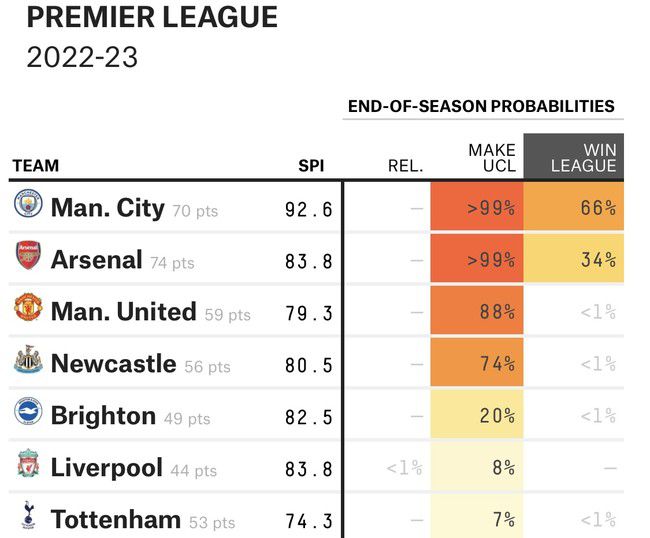Click Arsenal's 34% win league cell
This screenshot has height=538, width=650.
[x=574, y=260]
